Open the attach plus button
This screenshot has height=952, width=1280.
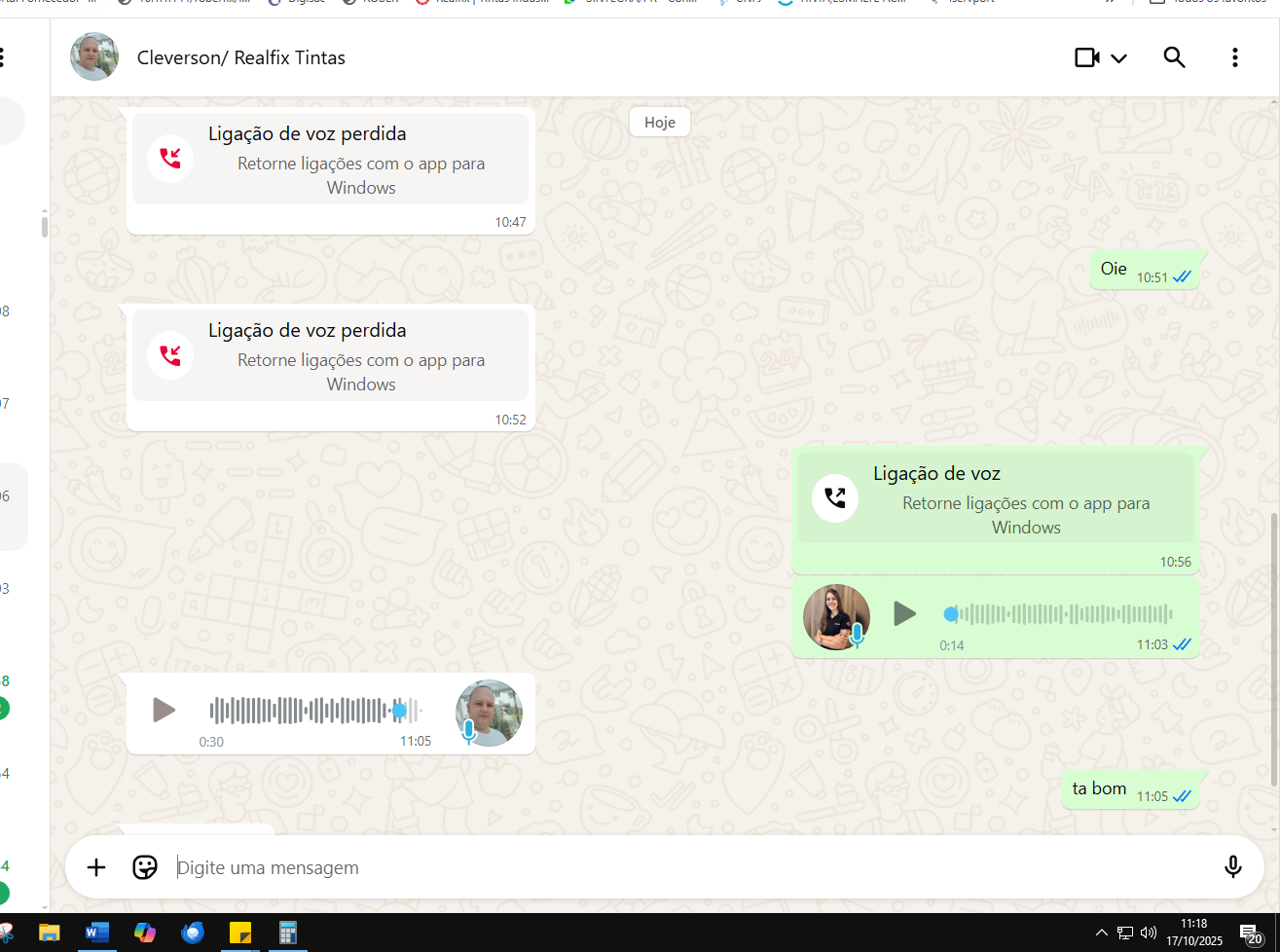[96, 867]
